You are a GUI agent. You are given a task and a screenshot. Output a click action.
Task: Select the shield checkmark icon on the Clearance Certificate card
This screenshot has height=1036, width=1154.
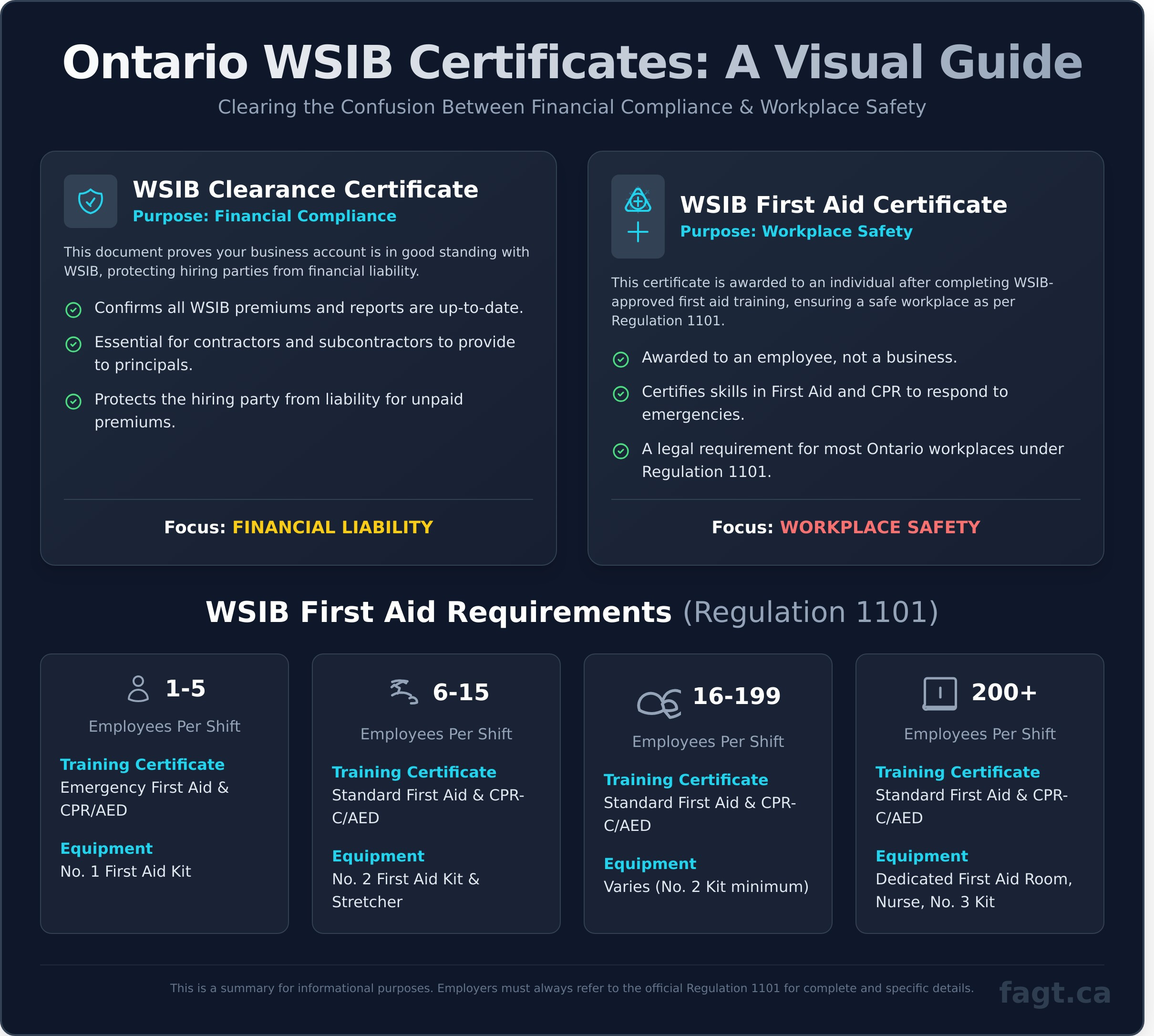coord(91,200)
